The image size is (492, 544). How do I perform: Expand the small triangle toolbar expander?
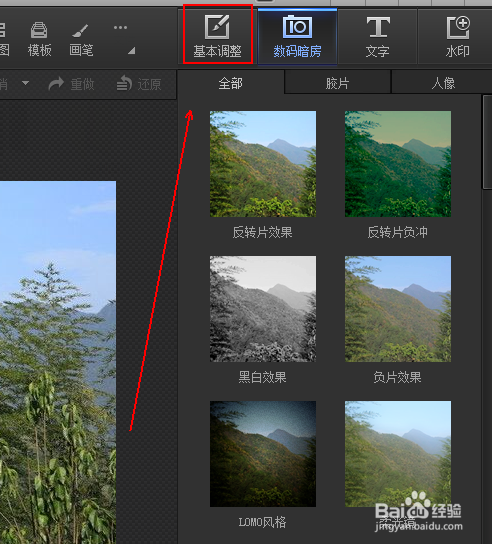pyautogui.click(x=132, y=51)
